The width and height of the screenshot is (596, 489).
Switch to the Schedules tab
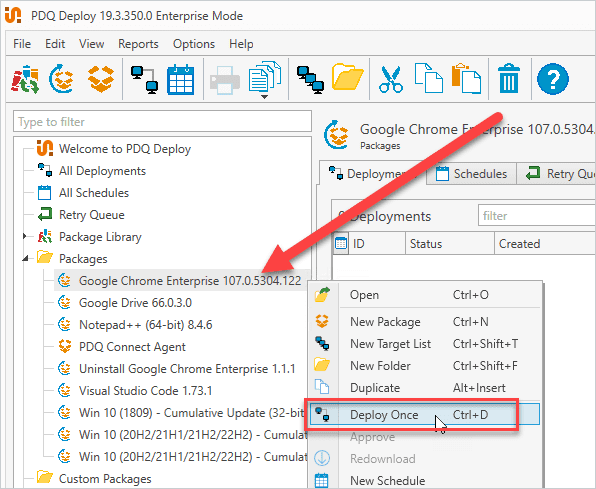[471, 174]
